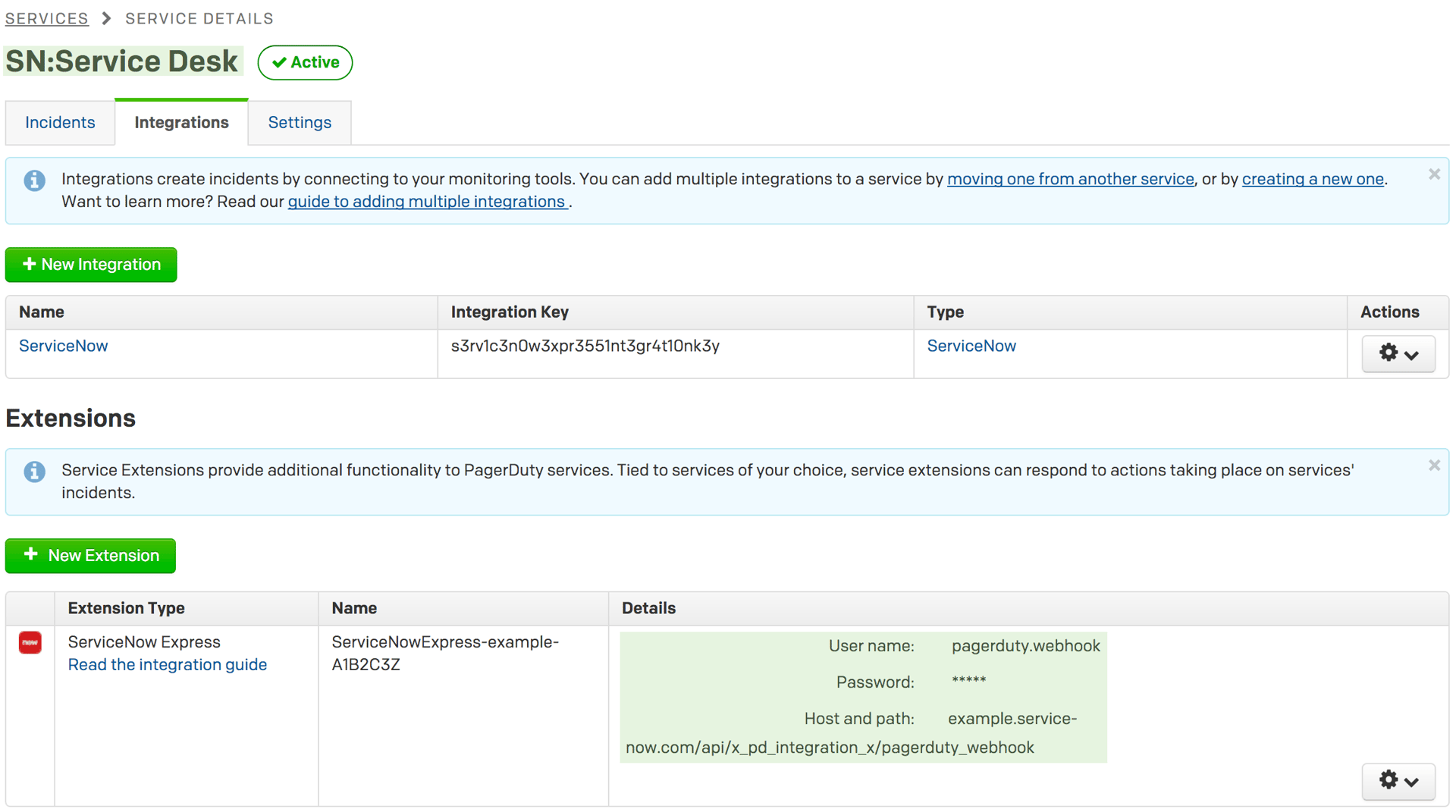The image size is (1456, 812).
Task: Select the Integrations tab
Action: [181, 122]
